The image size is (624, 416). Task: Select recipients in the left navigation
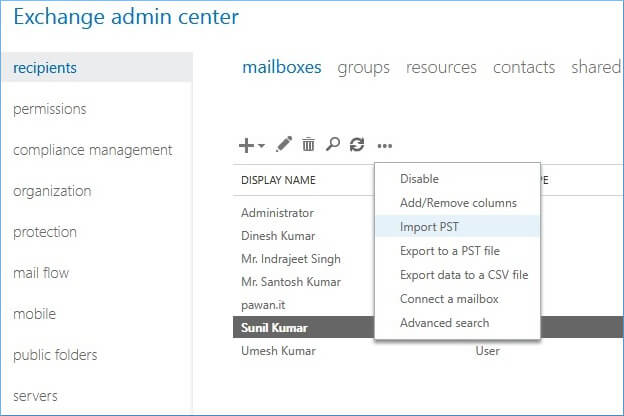pyautogui.click(x=97, y=67)
